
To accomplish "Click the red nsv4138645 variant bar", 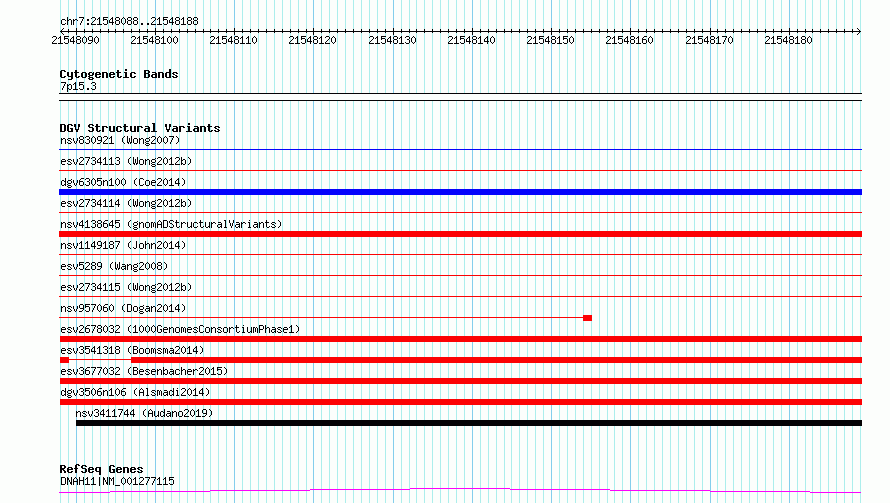I will (x=460, y=234).
